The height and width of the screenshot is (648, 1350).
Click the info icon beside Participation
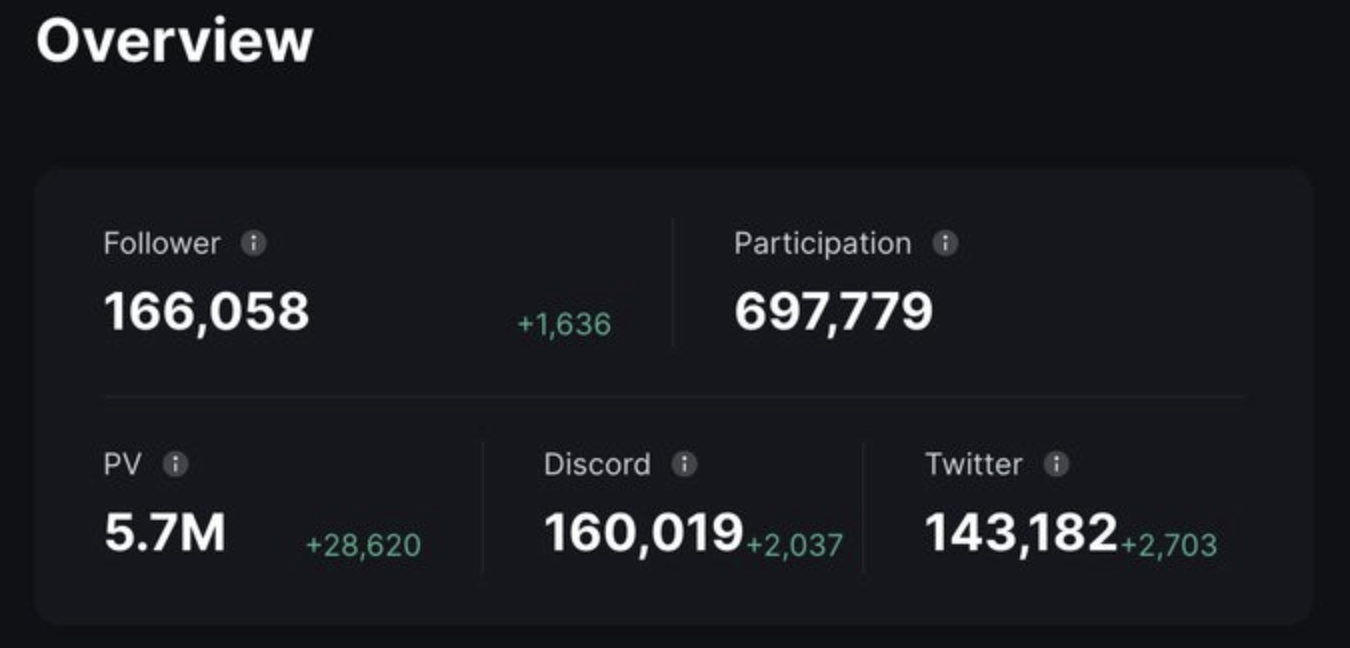tap(945, 243)
